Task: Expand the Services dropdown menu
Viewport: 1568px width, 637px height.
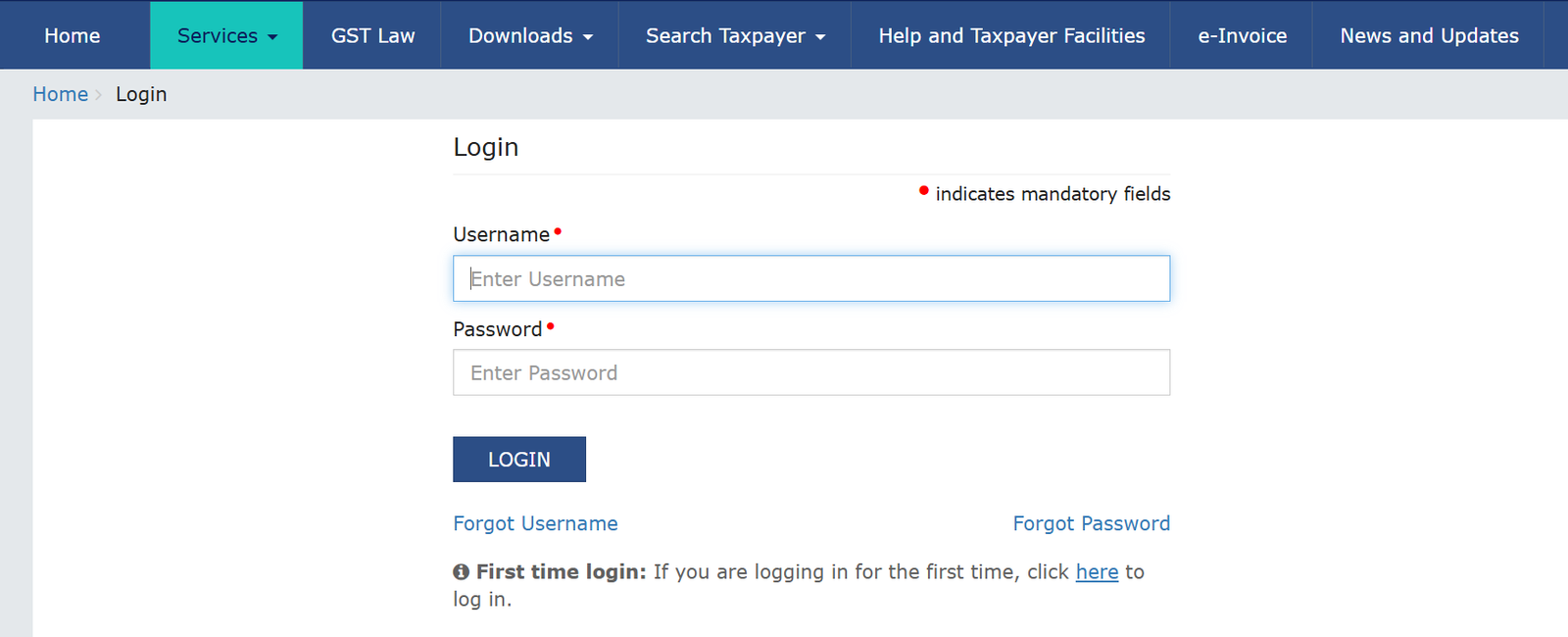Action: (x=226, y=36)
